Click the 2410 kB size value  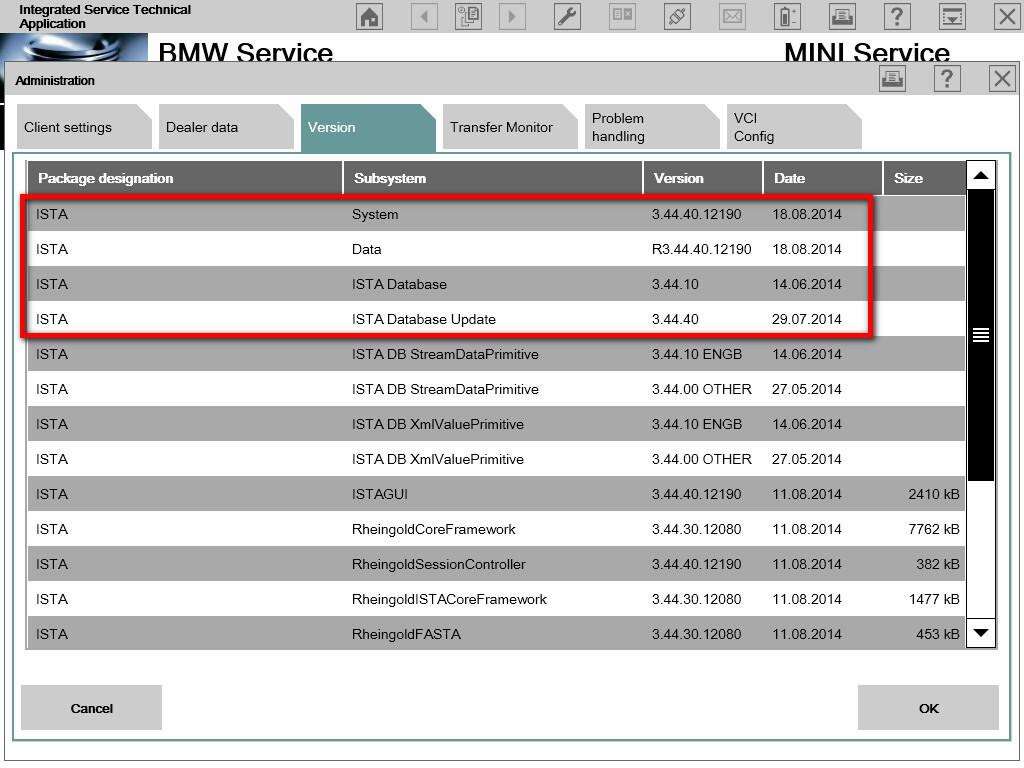point(933,494)
